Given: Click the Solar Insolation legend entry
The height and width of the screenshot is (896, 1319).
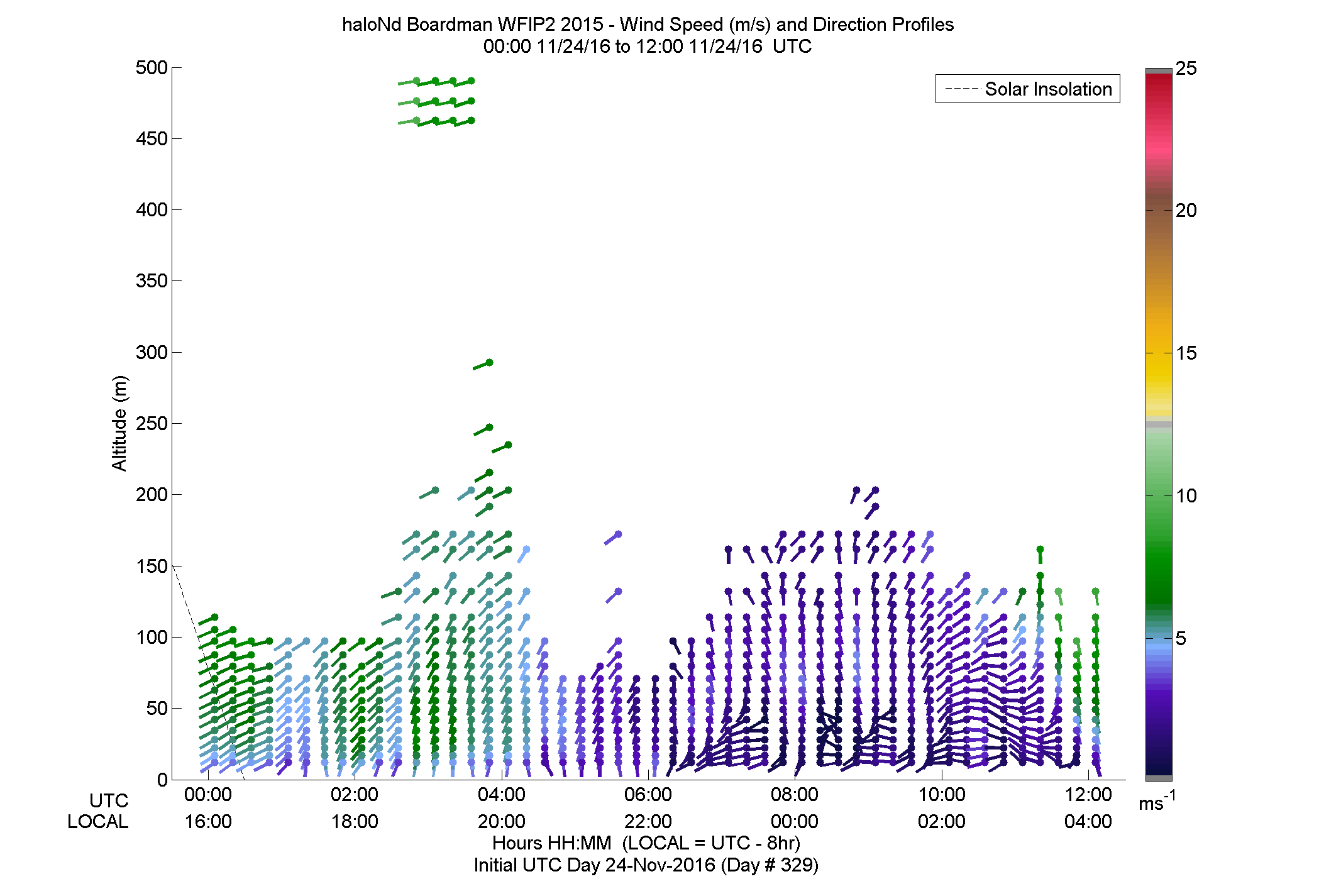Looking at the screenshot, I should [x=1028, y=89].
